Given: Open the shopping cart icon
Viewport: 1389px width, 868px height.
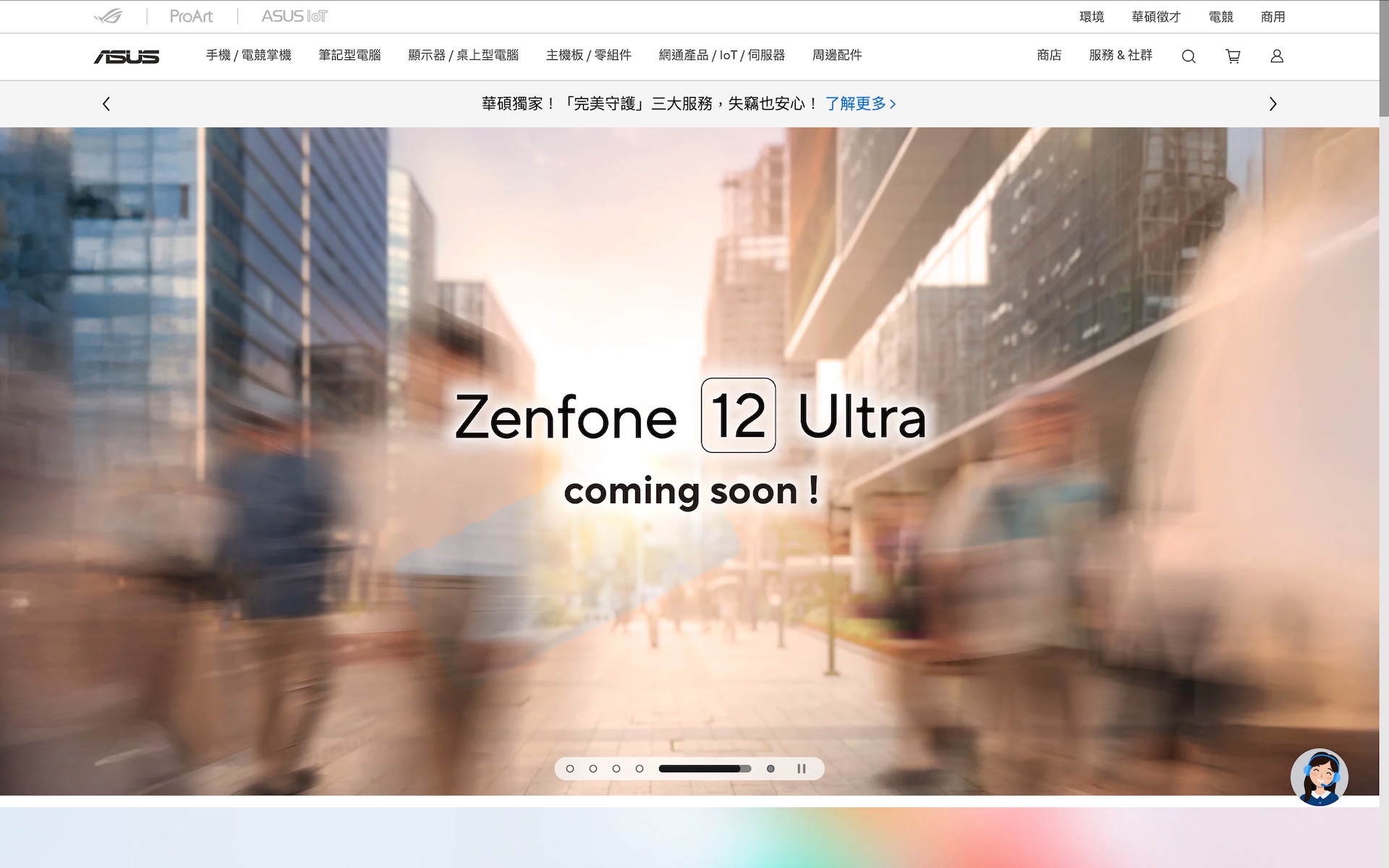Looking at the screenshot, I should (1233, 56).
